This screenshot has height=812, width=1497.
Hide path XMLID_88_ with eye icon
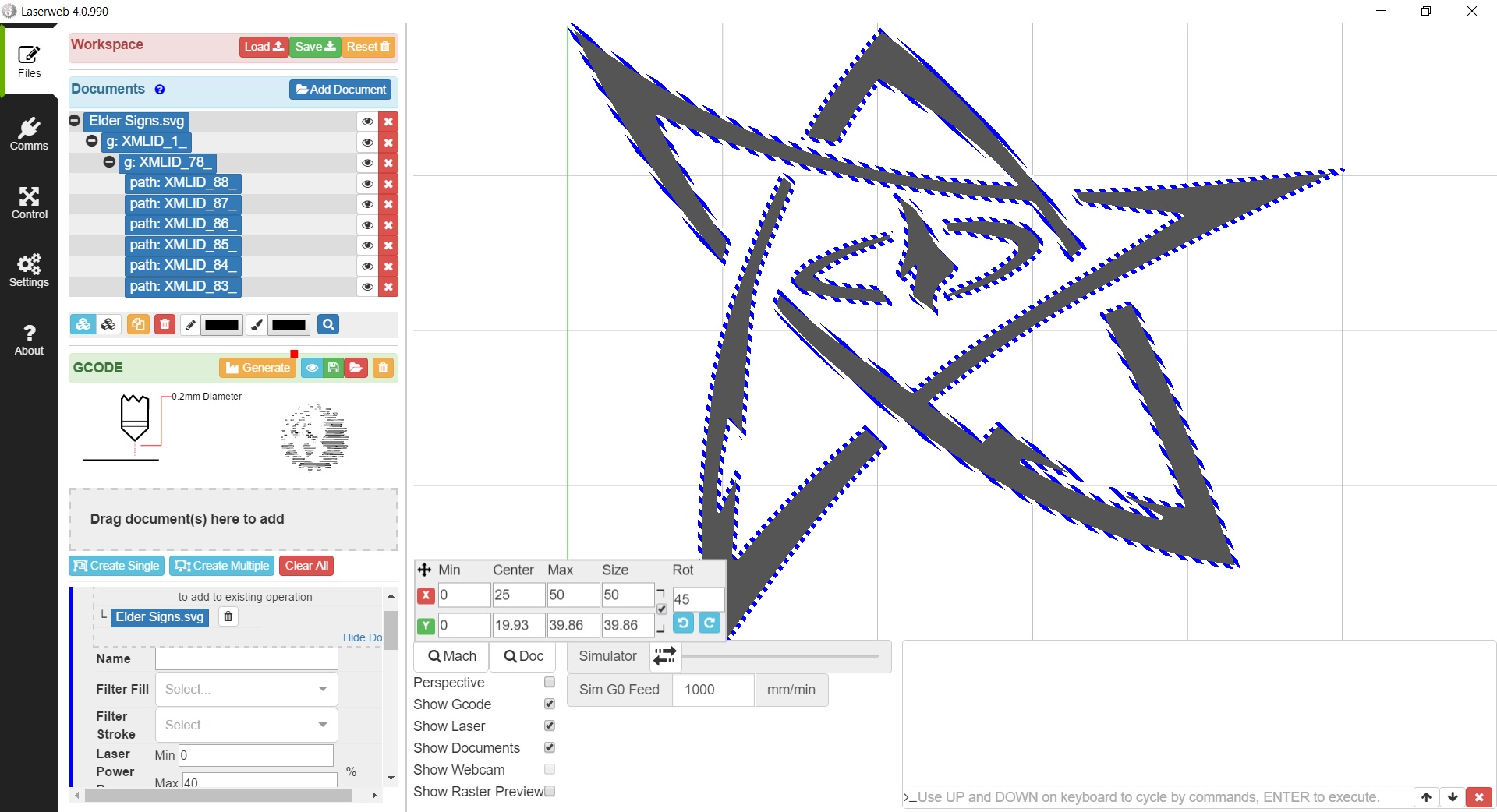click(x=367, y=184)
